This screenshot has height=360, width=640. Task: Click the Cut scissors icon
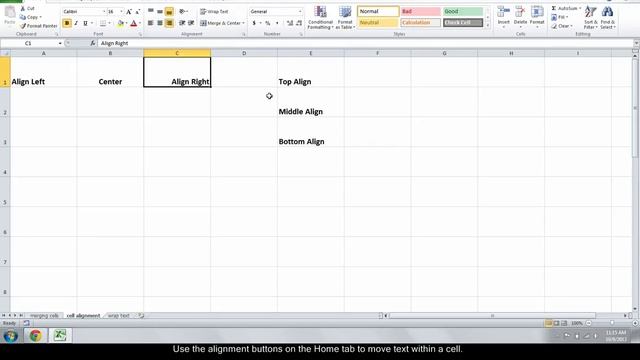pyautogui.click(x=23, y=8)
